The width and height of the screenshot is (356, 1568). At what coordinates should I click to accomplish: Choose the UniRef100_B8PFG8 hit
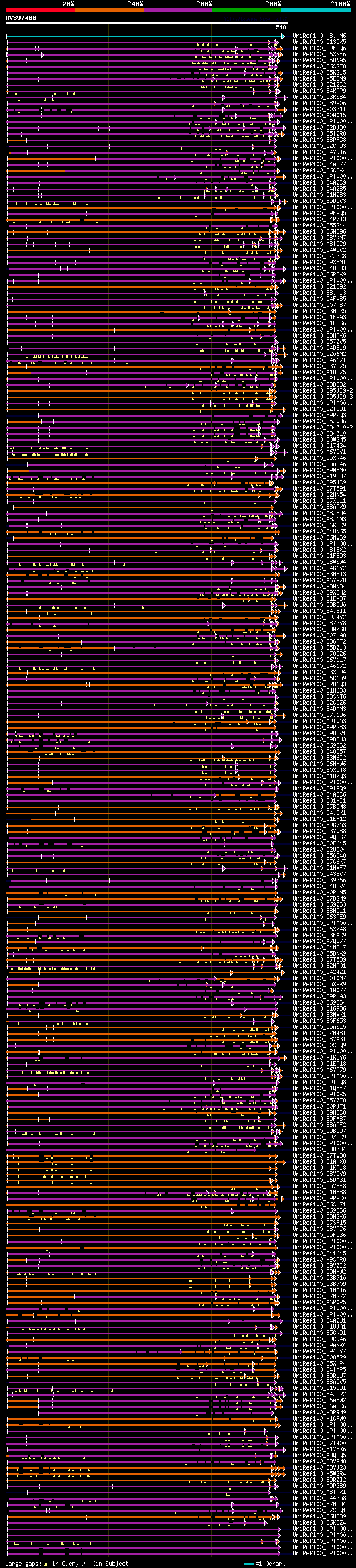[x=319, y=140]
